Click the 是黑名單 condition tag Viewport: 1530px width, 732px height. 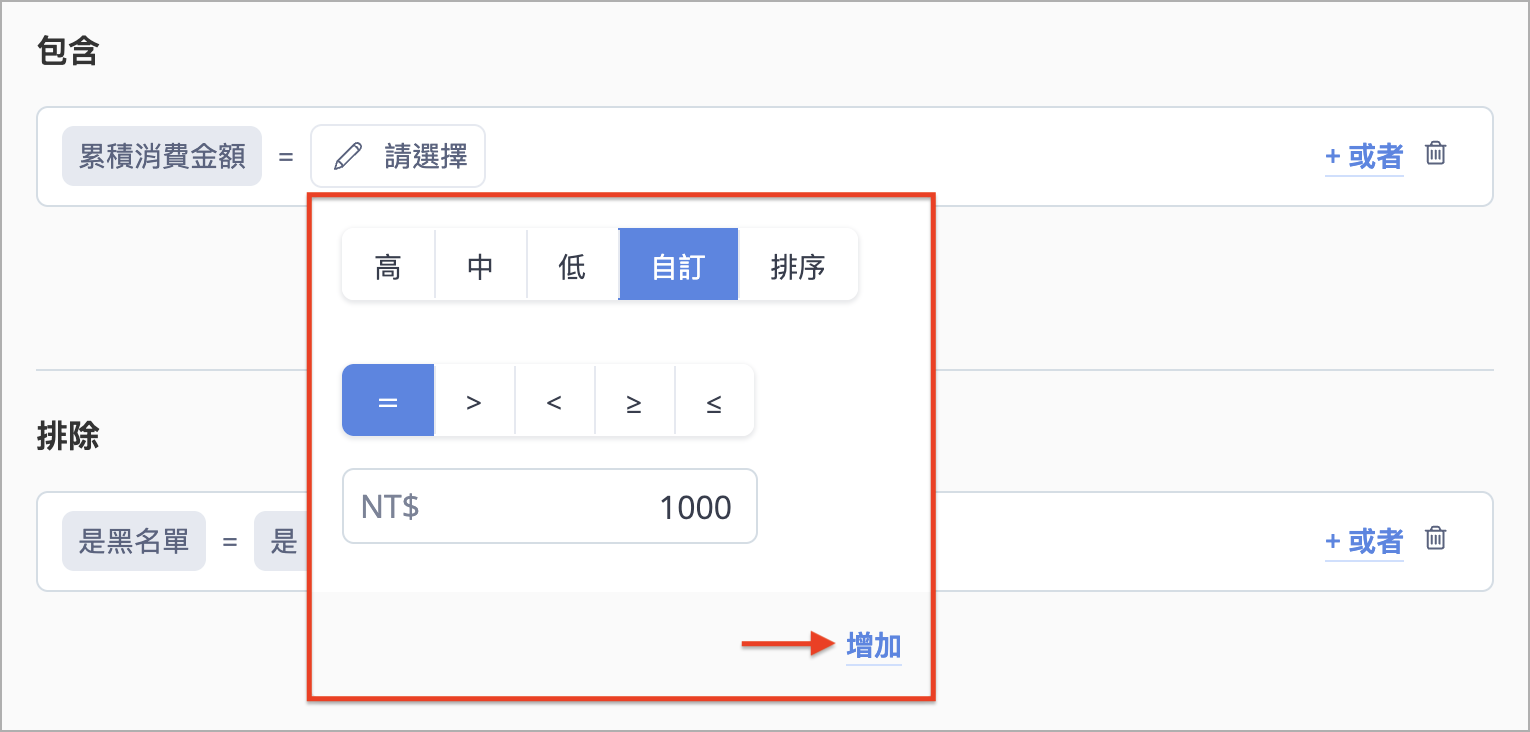pyautogui.click(x=134, y=541)
